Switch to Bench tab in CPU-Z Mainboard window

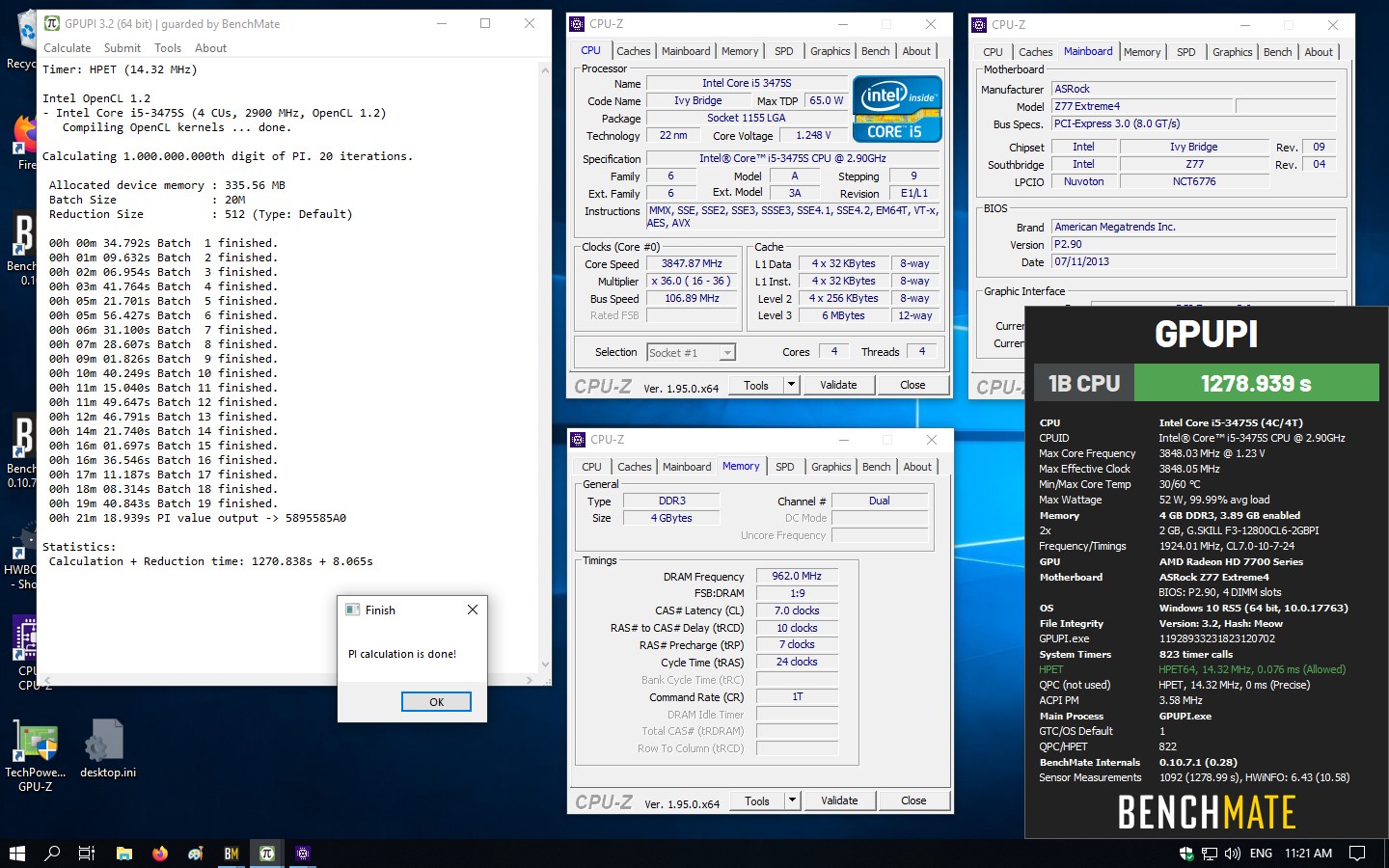click(1277, 52)
